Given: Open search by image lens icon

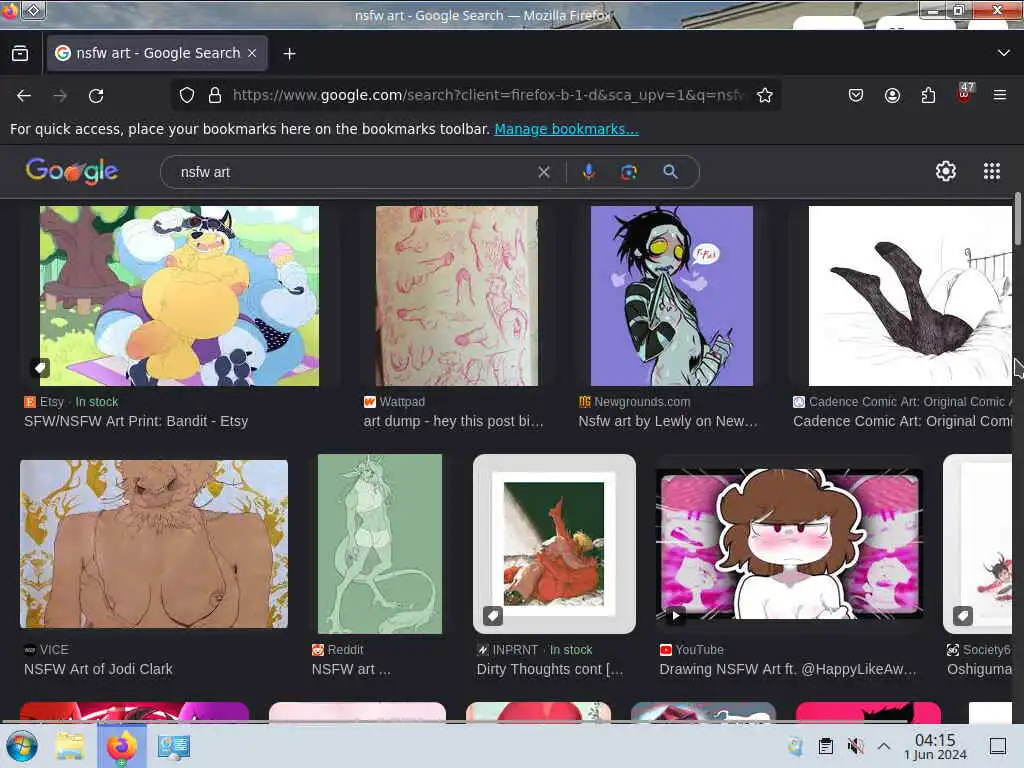Looking at the screenshot, I should click(629, 172).
